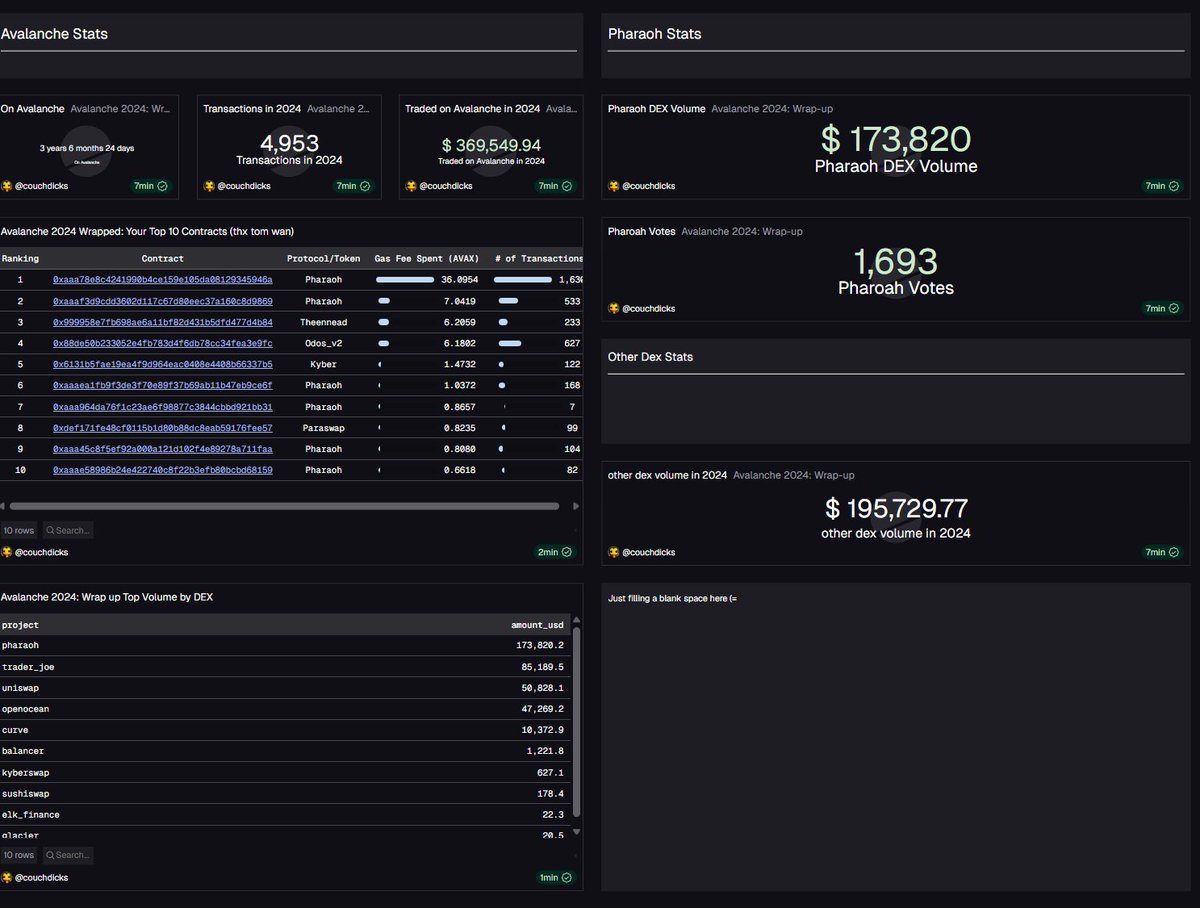Sort by the amount_usd column header
The image size is (1200, 908).
pos(537,625)
